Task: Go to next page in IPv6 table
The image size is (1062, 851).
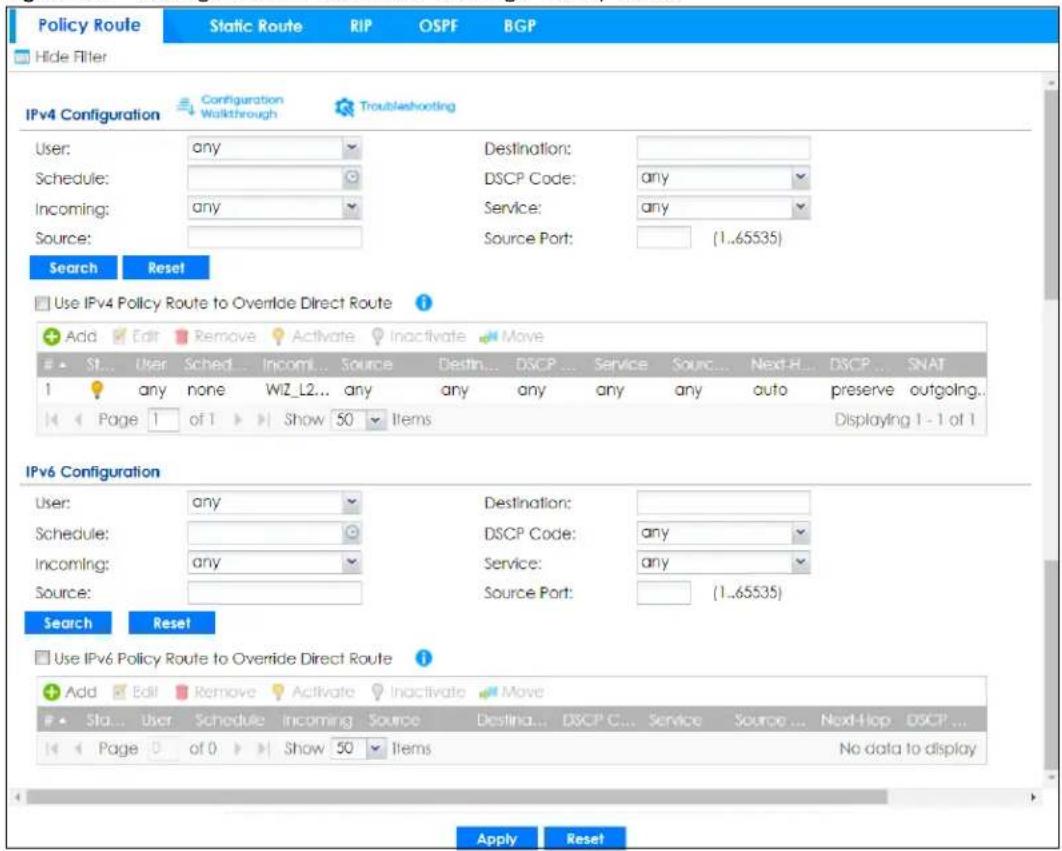Action: point(238,749)
